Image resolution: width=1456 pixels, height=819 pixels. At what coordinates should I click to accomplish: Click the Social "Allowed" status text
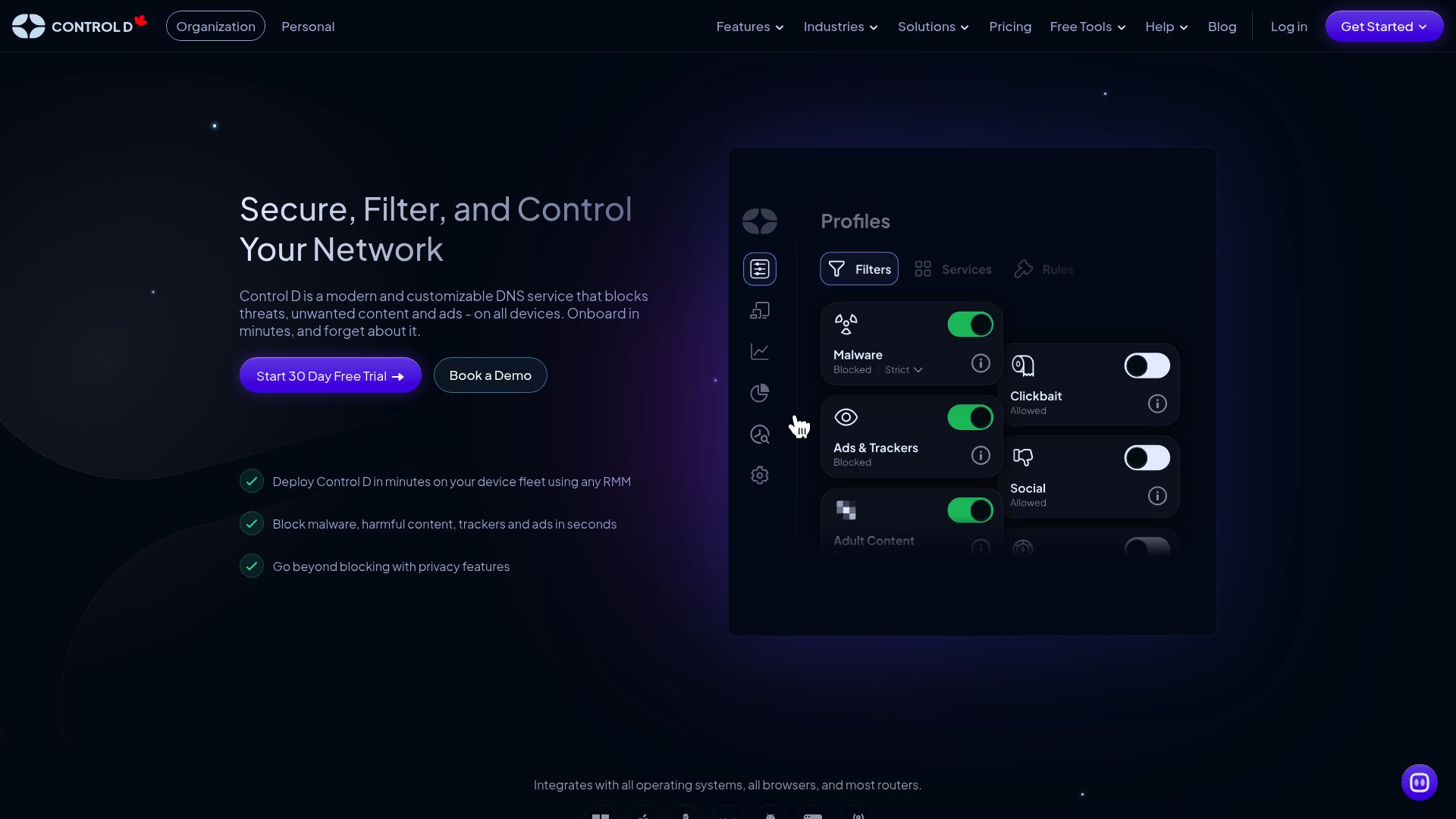[x=1028, y=503]
